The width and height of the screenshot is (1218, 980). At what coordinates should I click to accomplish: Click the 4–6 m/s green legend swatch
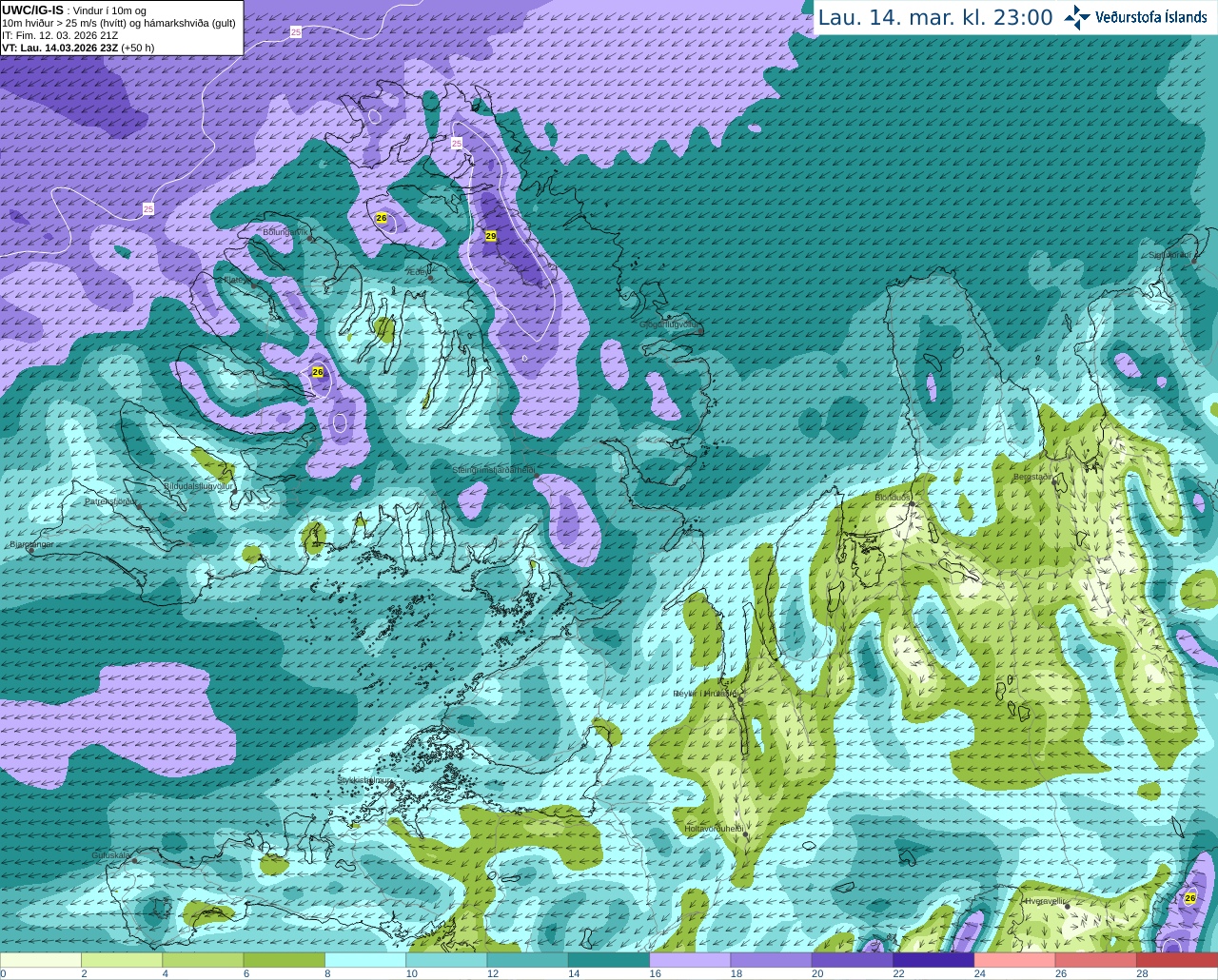pos(203,960)
